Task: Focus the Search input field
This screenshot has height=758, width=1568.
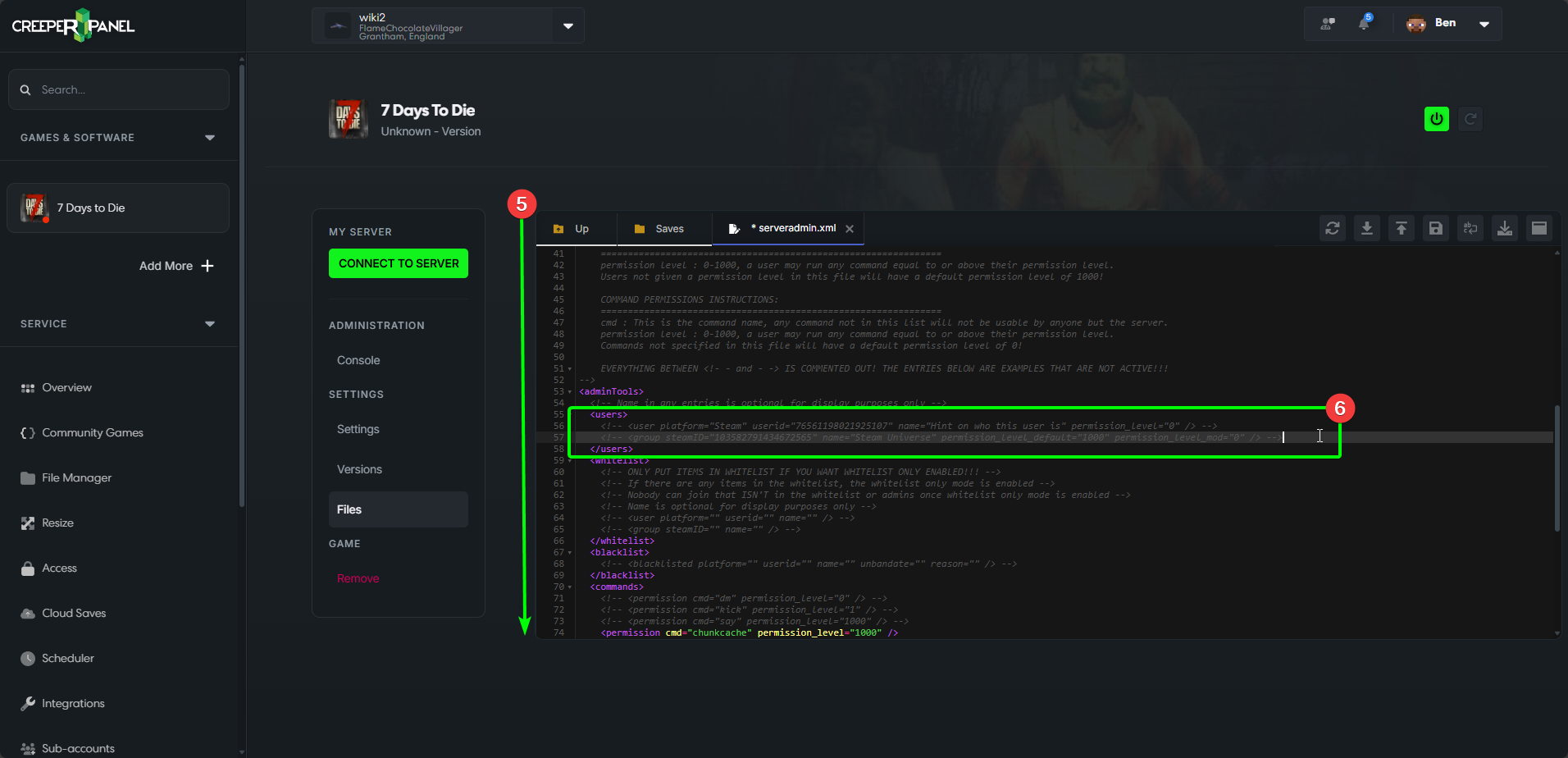Action: click(119, 89)
